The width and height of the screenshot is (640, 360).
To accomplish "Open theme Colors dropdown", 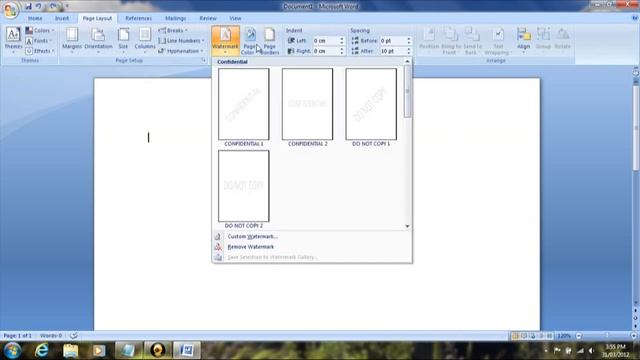I will pyautogui.click(x=40, y=31).
